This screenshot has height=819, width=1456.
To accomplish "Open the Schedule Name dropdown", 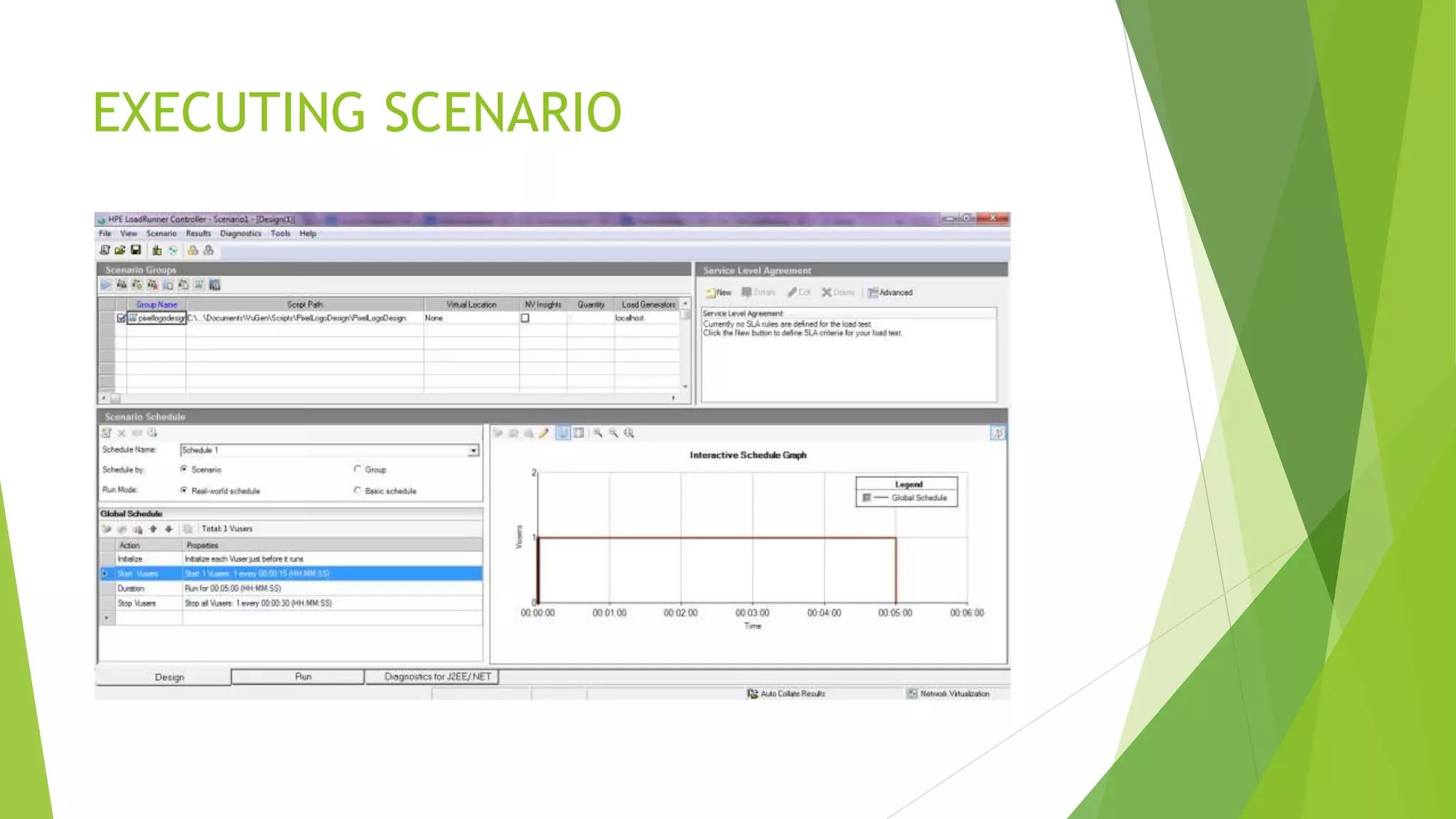I will tap(473, 451).
